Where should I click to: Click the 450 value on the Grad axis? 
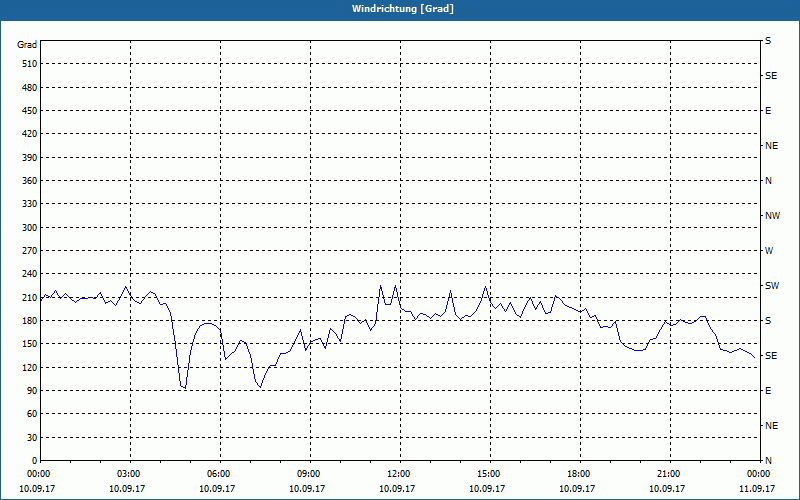coord(30,111)
